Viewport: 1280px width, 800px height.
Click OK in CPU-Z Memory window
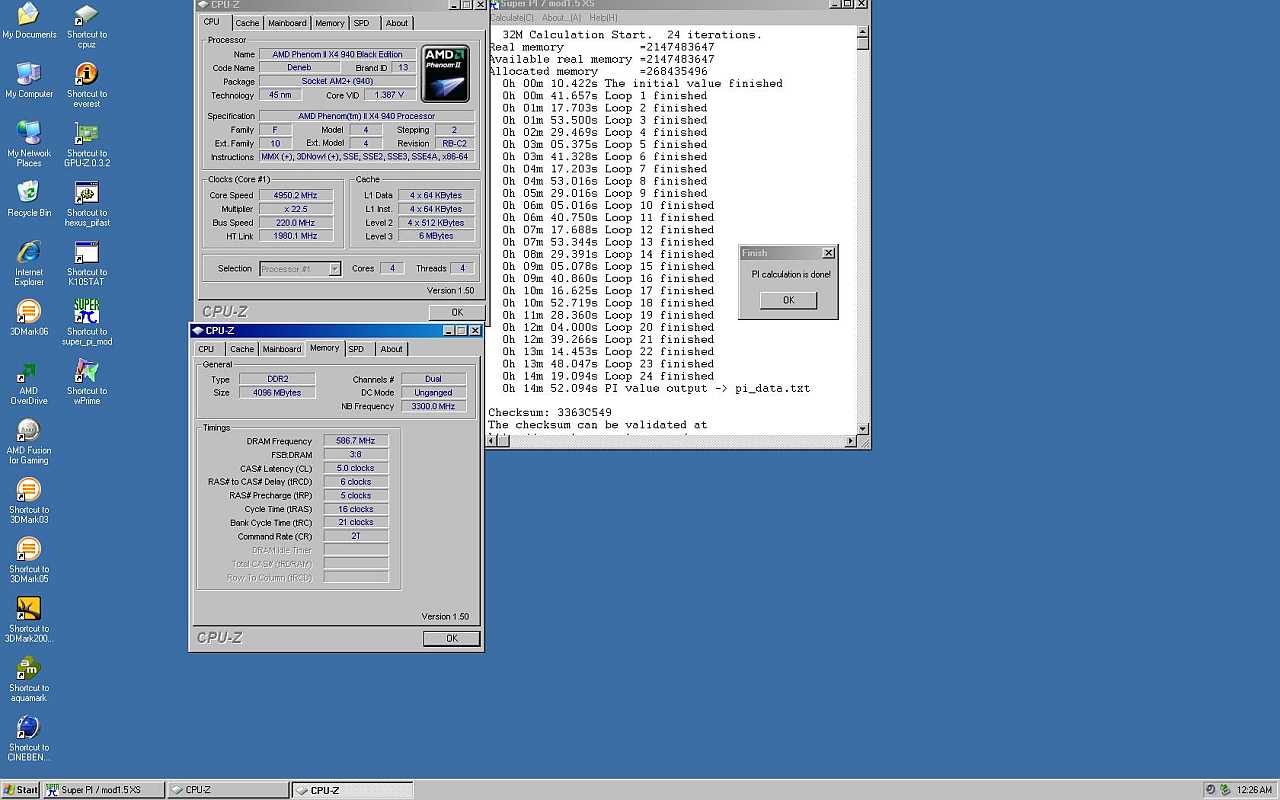click(451, 638)
